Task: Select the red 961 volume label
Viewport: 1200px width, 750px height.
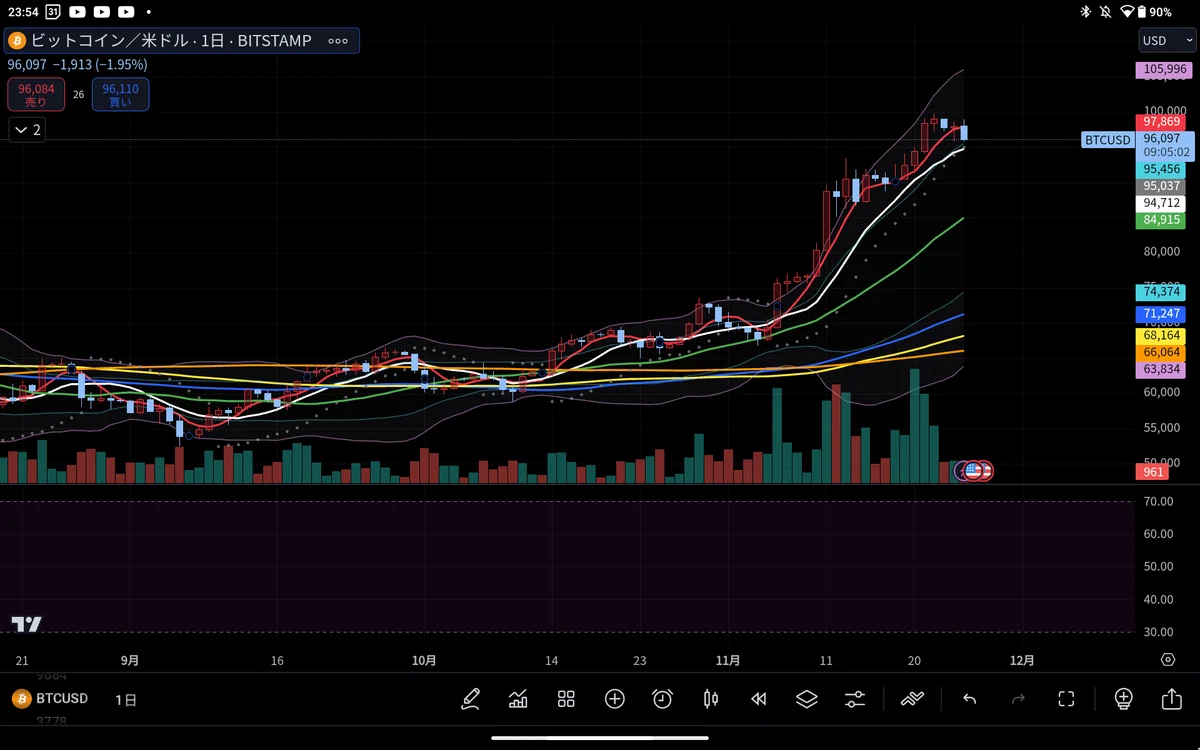Action: (x=1153, y=472)
